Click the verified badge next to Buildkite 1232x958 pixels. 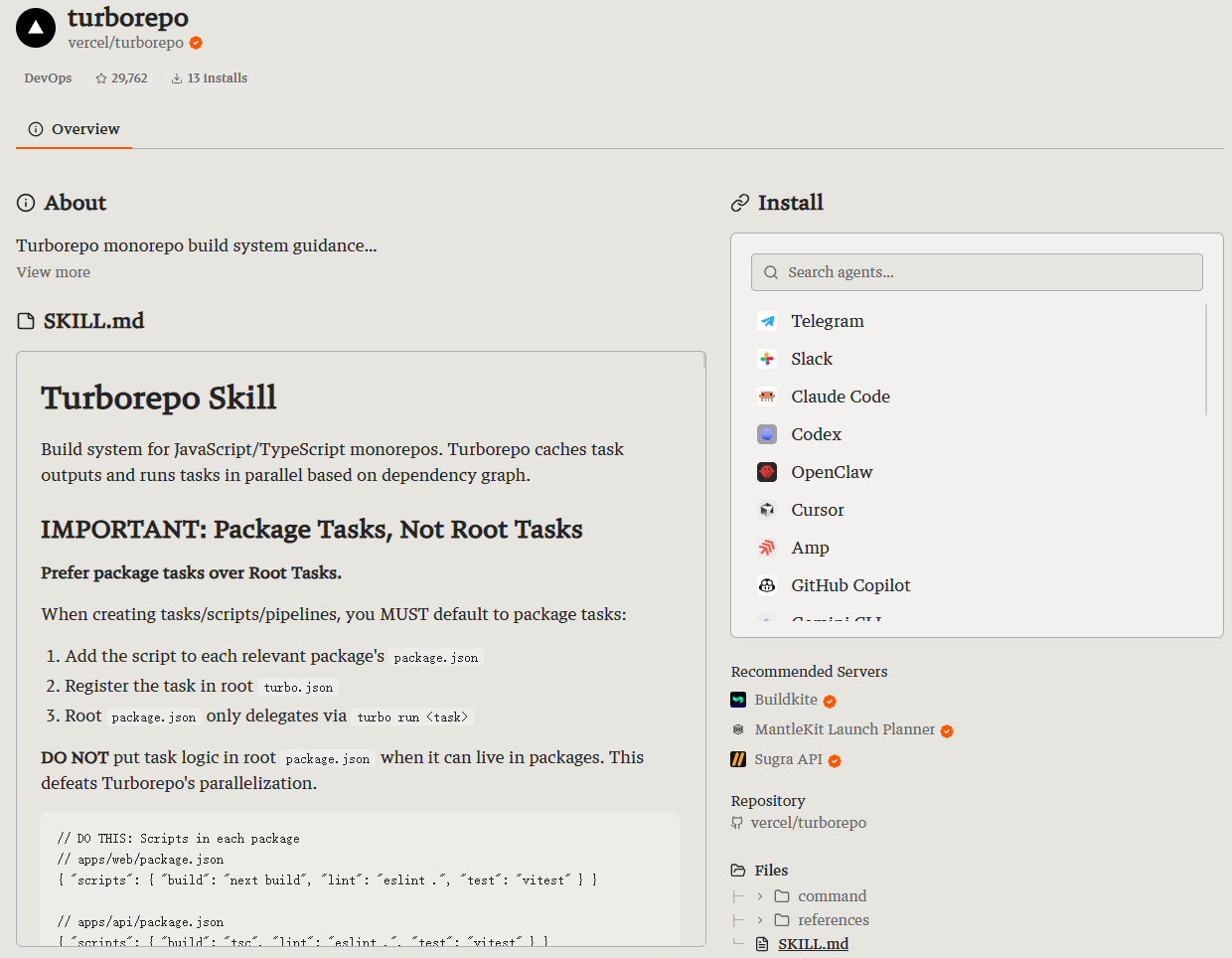coord(830,701)
